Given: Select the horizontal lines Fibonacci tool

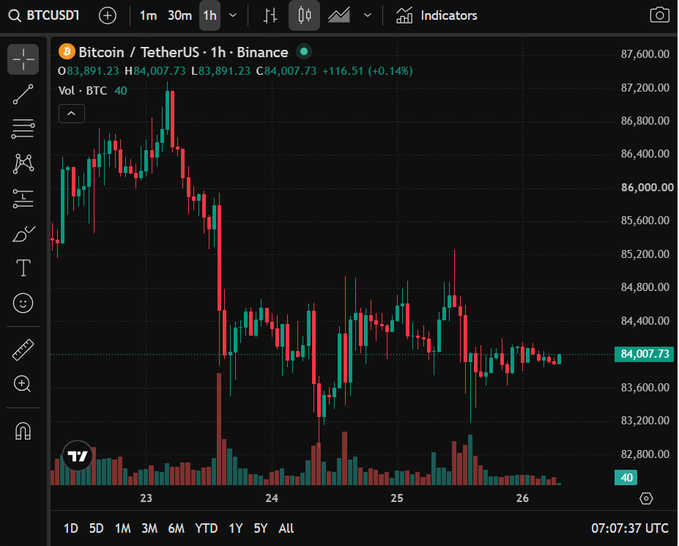Looking at the screenshot, I should click(23, 129).
